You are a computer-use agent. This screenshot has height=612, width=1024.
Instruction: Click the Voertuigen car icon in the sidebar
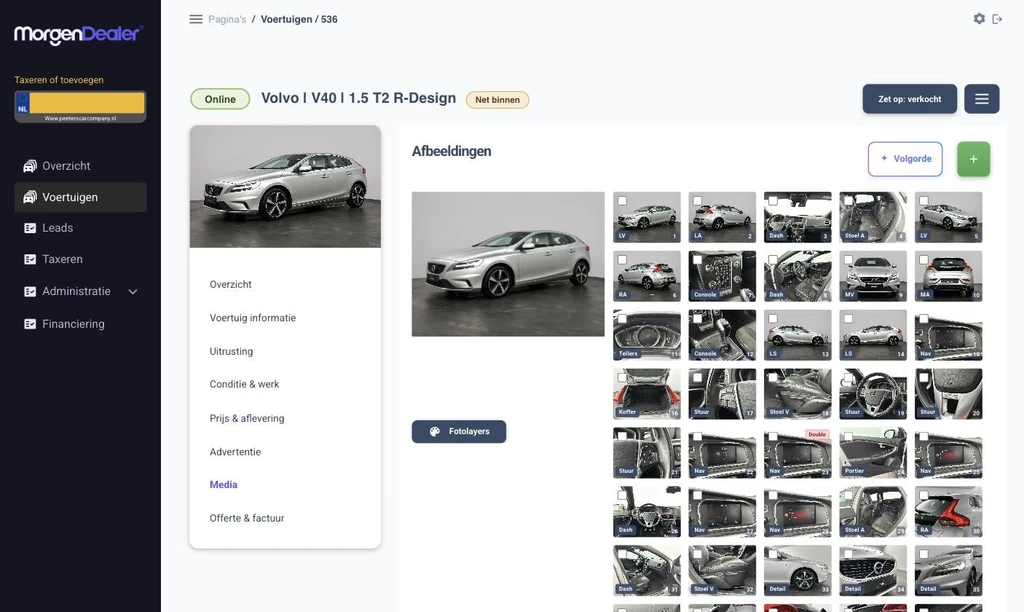point(30,197)
